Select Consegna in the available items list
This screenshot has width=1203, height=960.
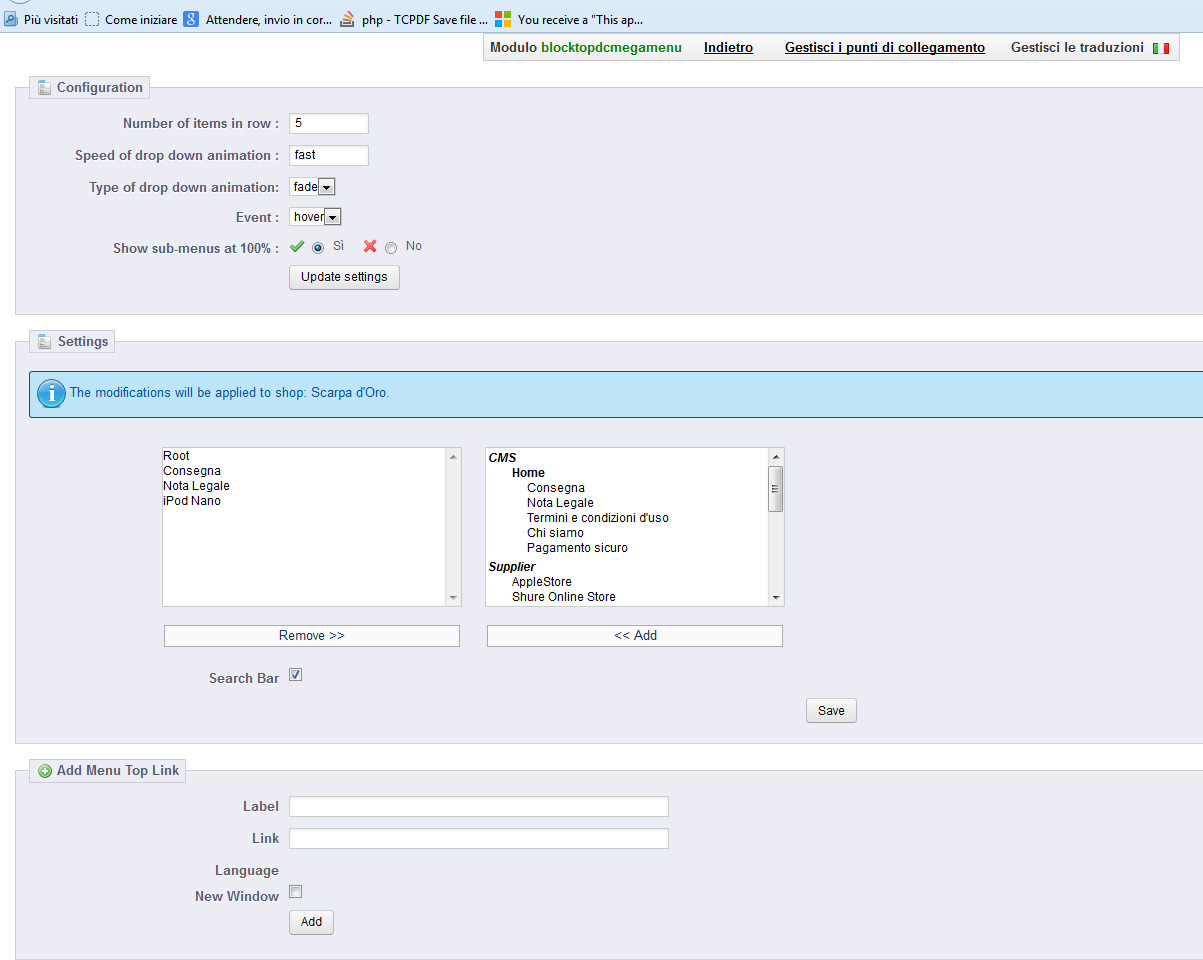(556, 488)
